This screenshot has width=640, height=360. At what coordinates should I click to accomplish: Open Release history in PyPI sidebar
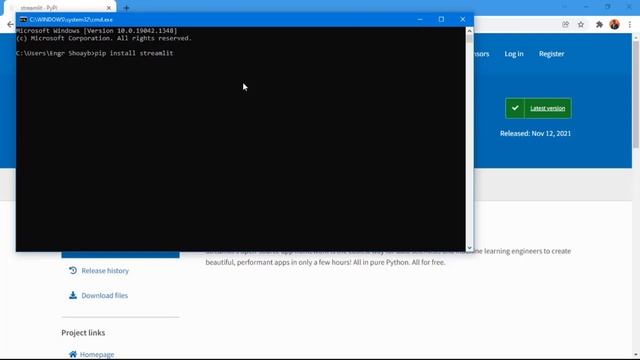point(105,271)
